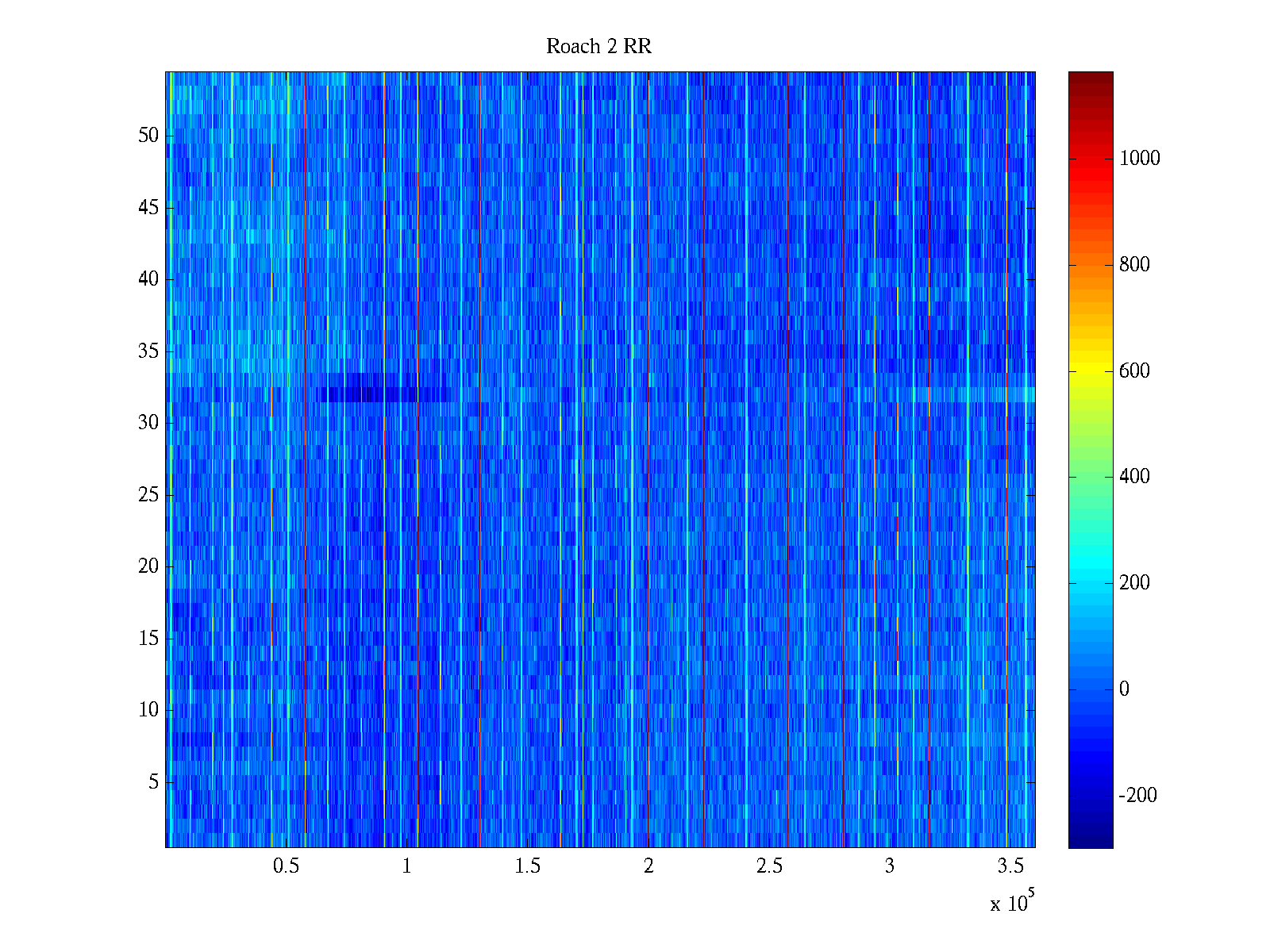
Task: Click the x-axis tick label '2.5'
Action: point(769,866)
